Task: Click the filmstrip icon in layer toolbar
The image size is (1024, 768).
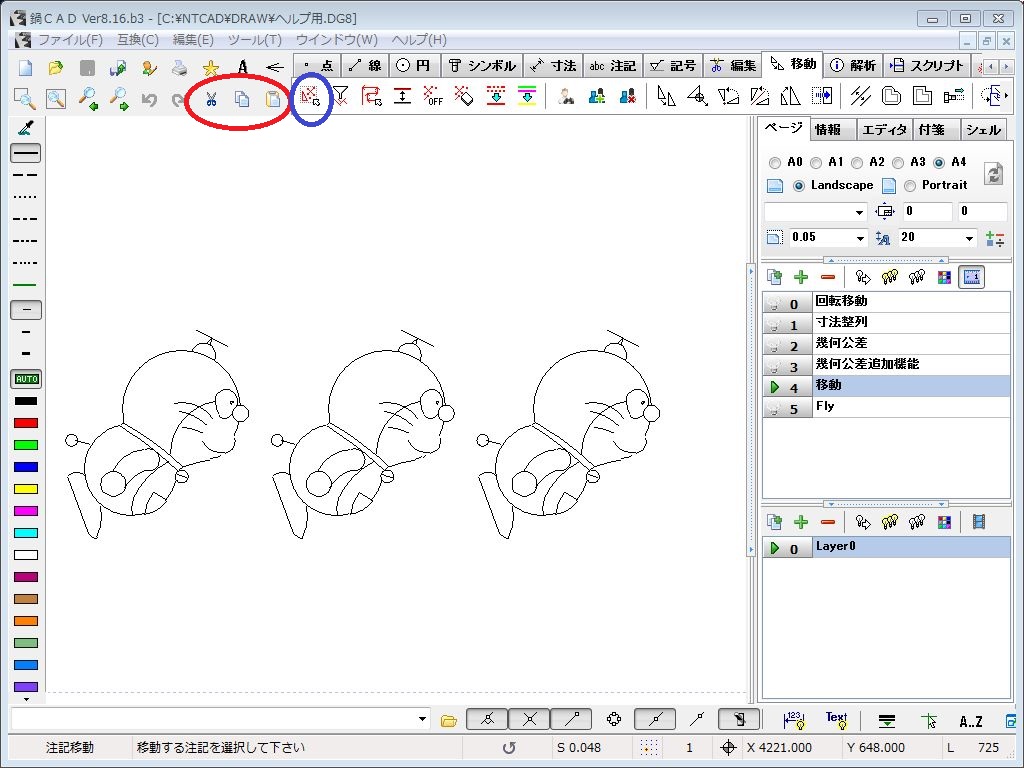Action: pos(978,521)
